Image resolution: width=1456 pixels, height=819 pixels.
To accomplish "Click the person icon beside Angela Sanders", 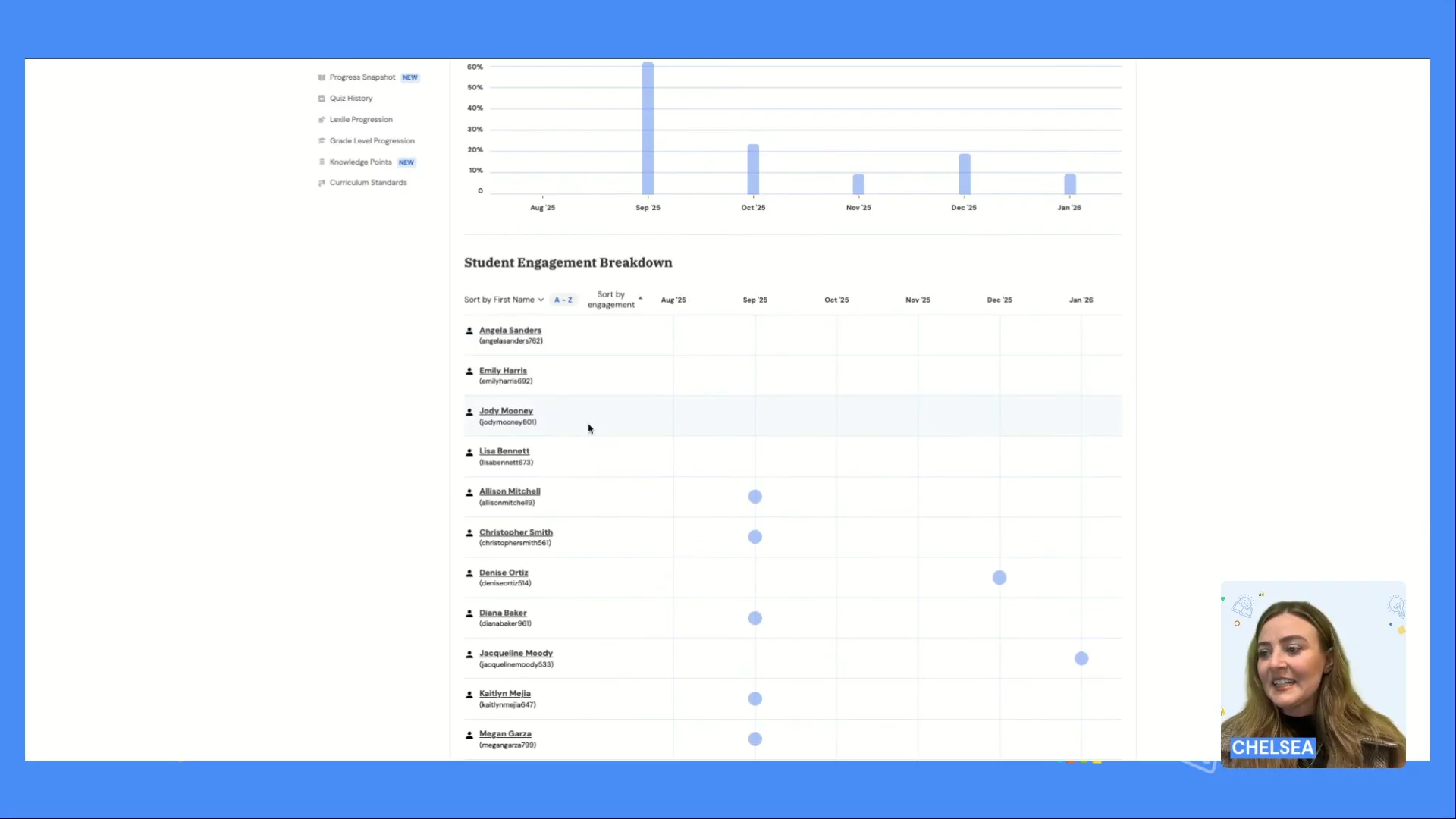I will click(469, 331).
